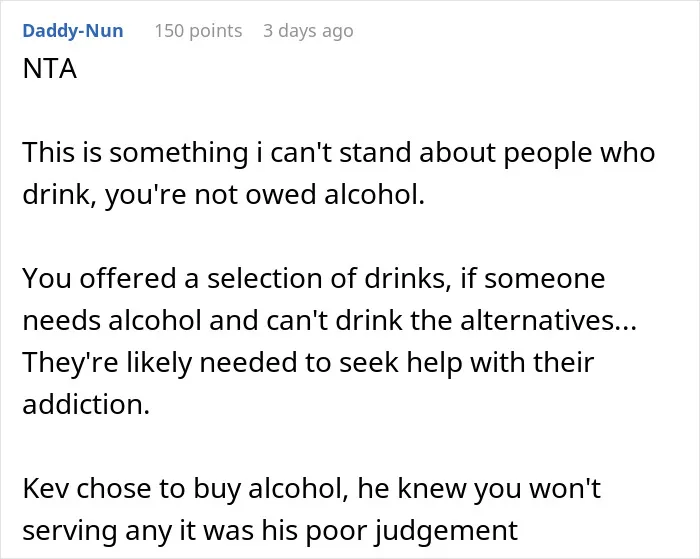The image size is (700, 559).
Task: Click the word judgement in the last line
Action: (x=446, y=531)
